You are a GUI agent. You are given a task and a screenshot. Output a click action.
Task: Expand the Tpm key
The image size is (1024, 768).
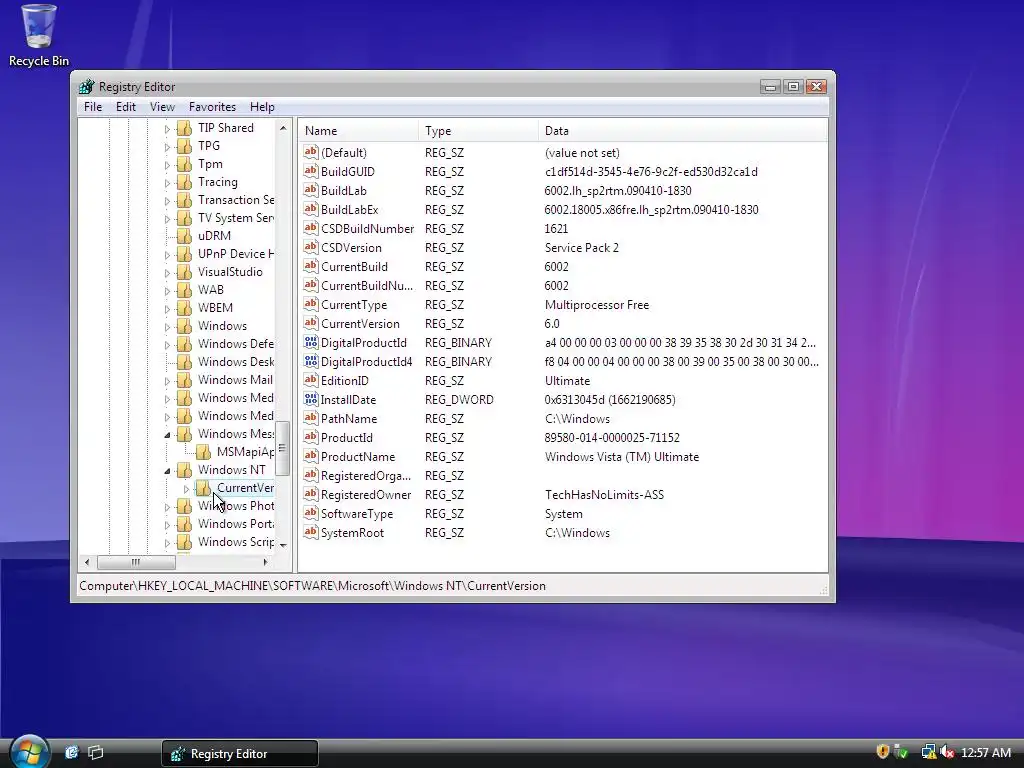[167, 165]
